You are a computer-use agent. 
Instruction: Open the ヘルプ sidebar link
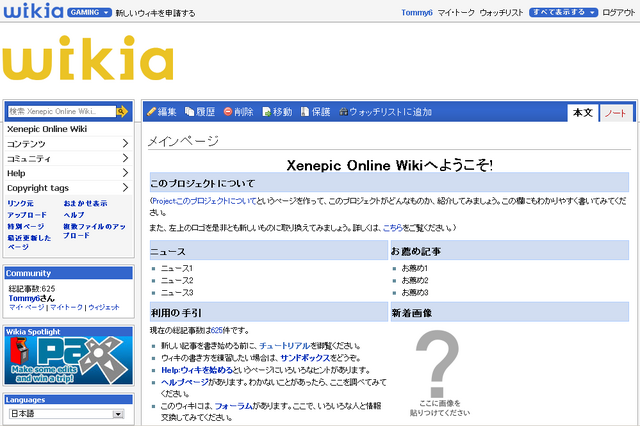point(74,215)
